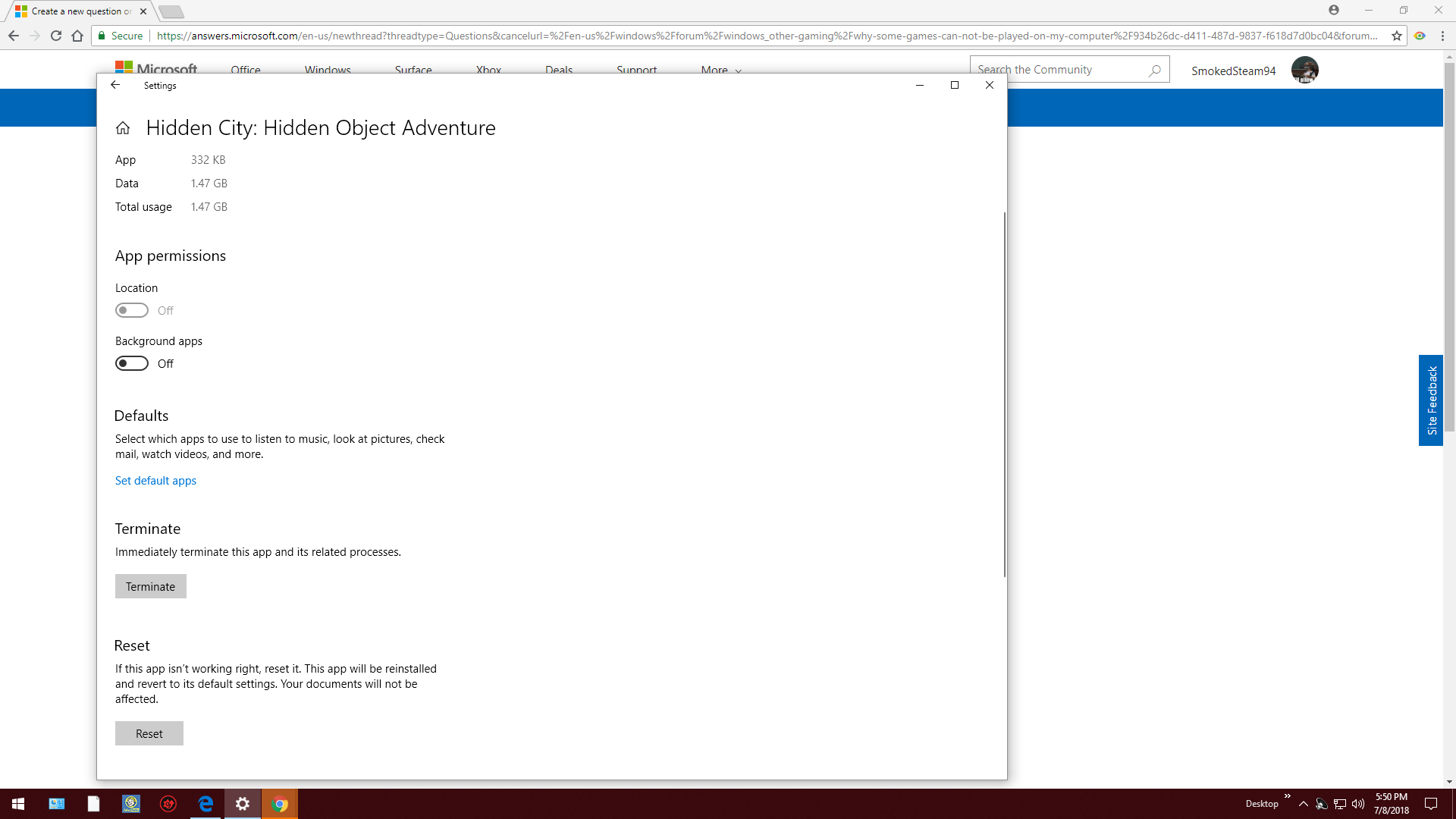Click the SmokedSteam94 profile avatar

coord(1305,70)
